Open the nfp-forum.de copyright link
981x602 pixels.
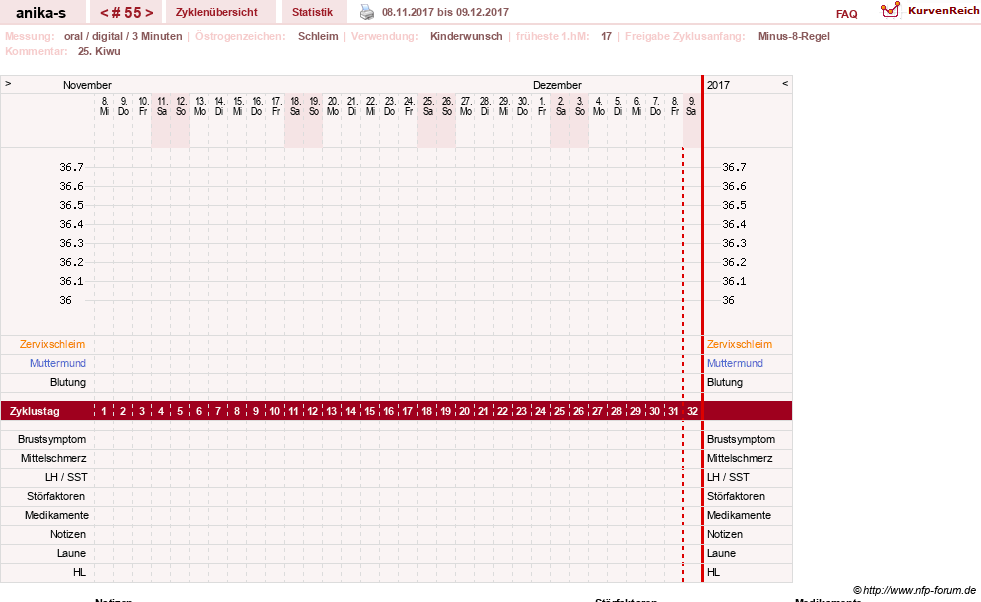coord(914,590)
